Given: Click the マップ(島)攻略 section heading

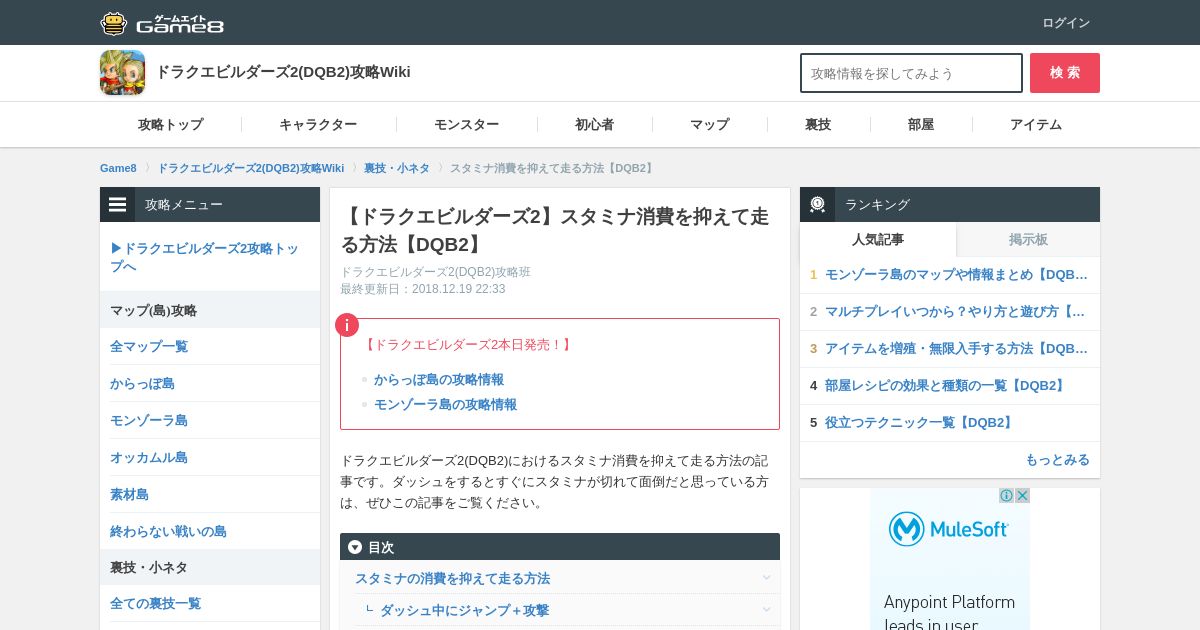Looking at the screenshot, I should (x=153, y=310).
